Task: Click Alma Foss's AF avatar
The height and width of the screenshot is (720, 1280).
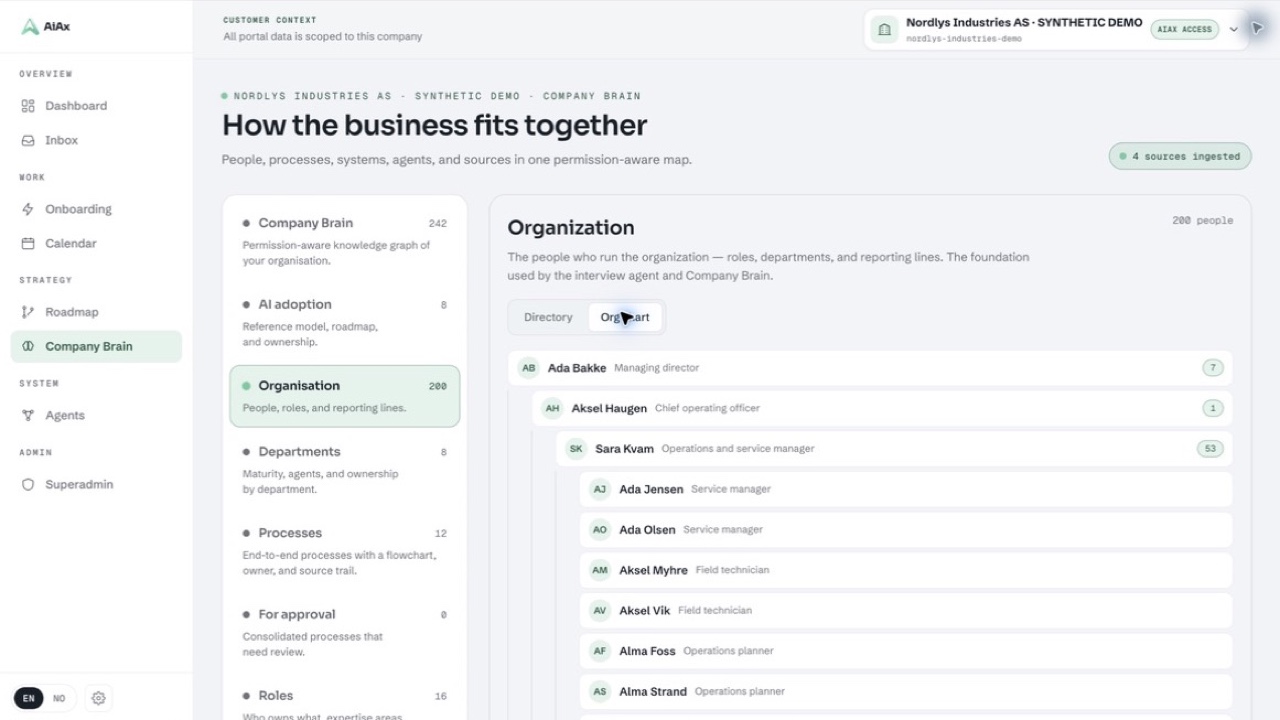Action: [x=600, y=651]
